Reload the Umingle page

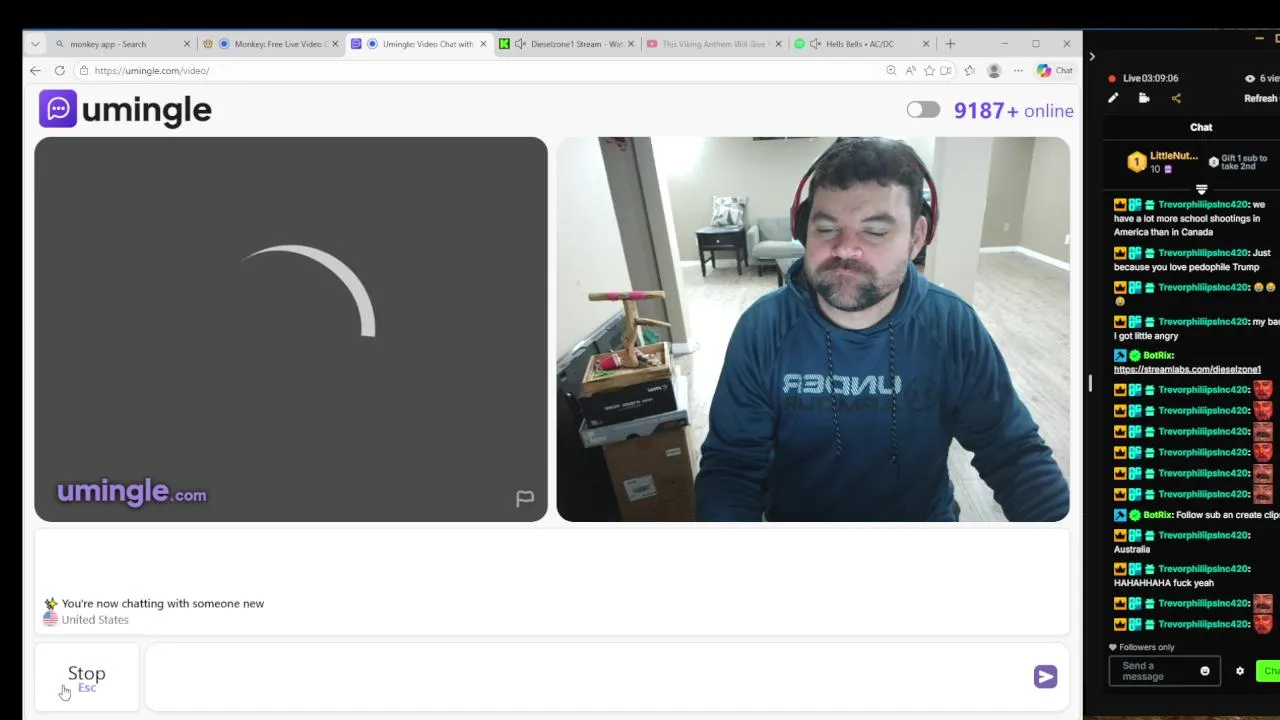pyautogui.click(x=60, y=71)
